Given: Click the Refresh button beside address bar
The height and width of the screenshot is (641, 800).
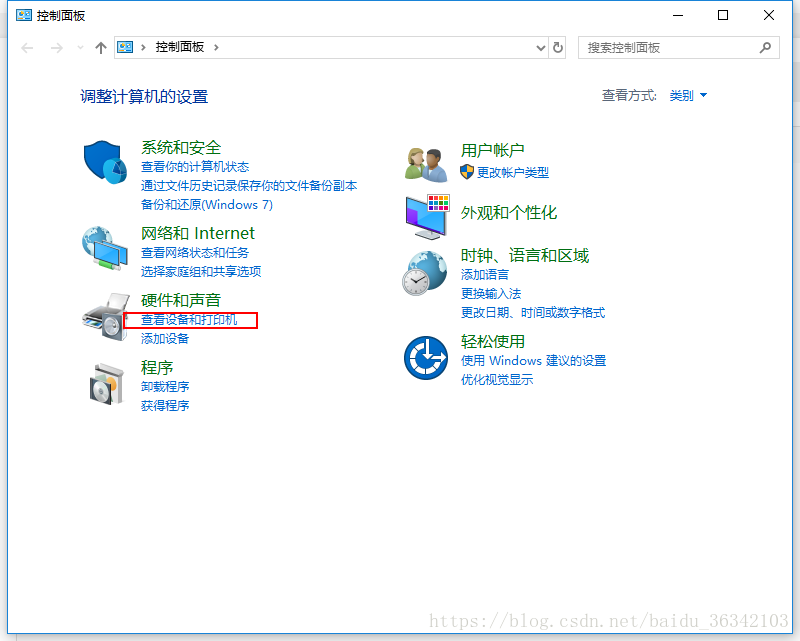Looking at the screenshot, I should (558, 47).
